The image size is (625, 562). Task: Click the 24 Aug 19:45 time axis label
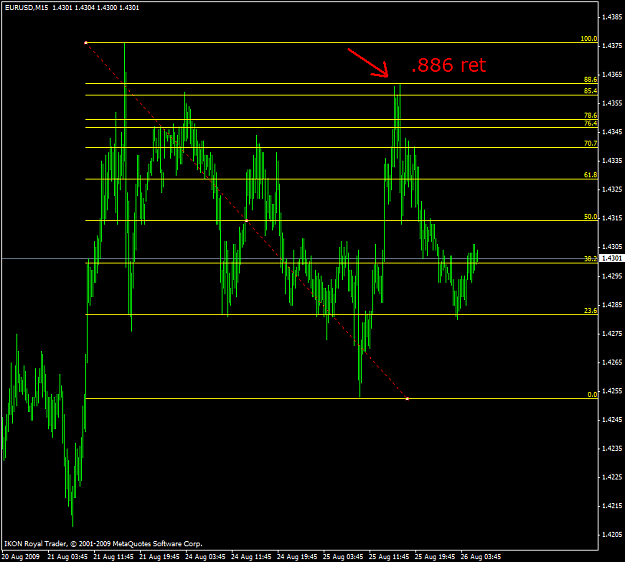[x=297, y=556]
